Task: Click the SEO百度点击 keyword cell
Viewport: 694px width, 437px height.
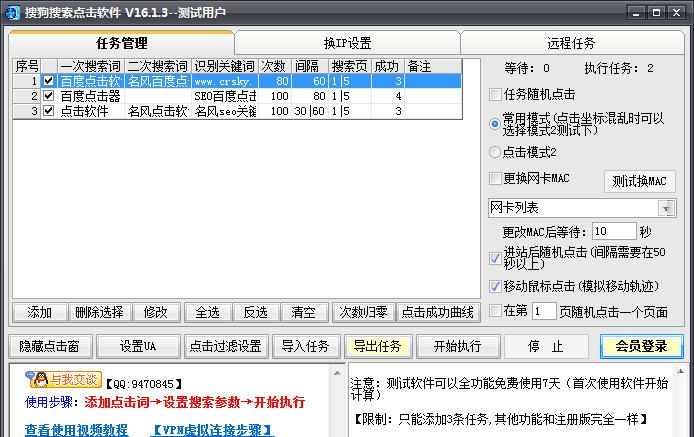Action: (225, 96)
